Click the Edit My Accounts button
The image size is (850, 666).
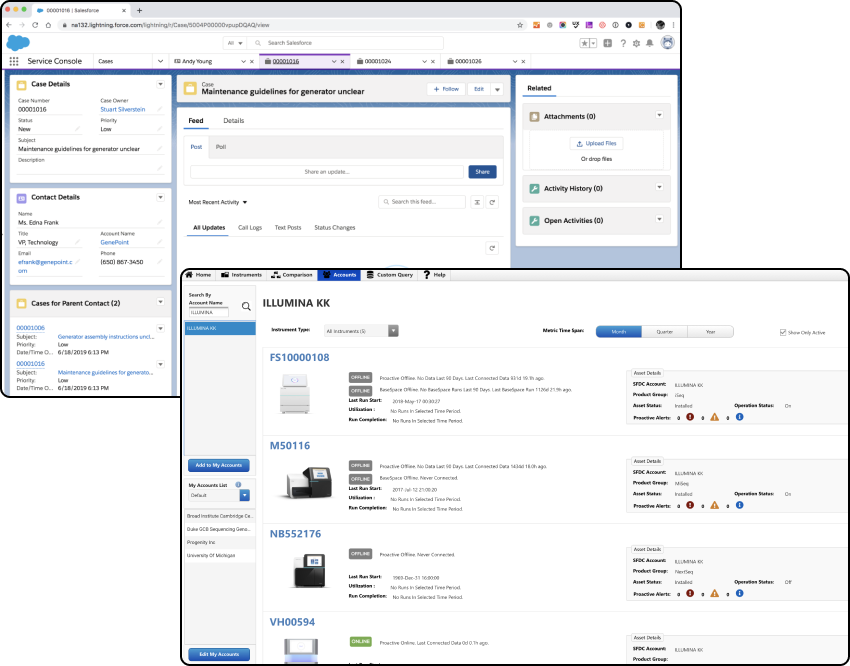point(219,654)
